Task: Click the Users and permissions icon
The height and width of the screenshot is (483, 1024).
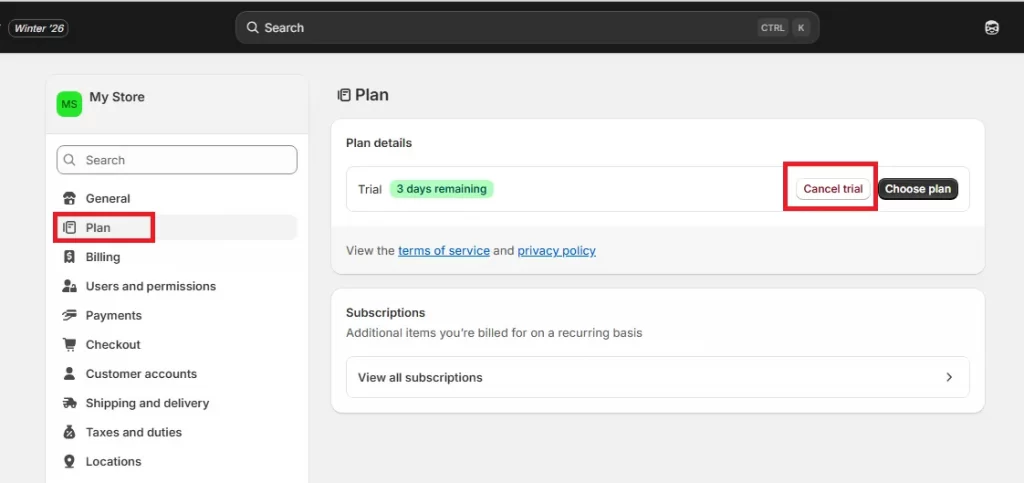Action: [x=69, y=286]
